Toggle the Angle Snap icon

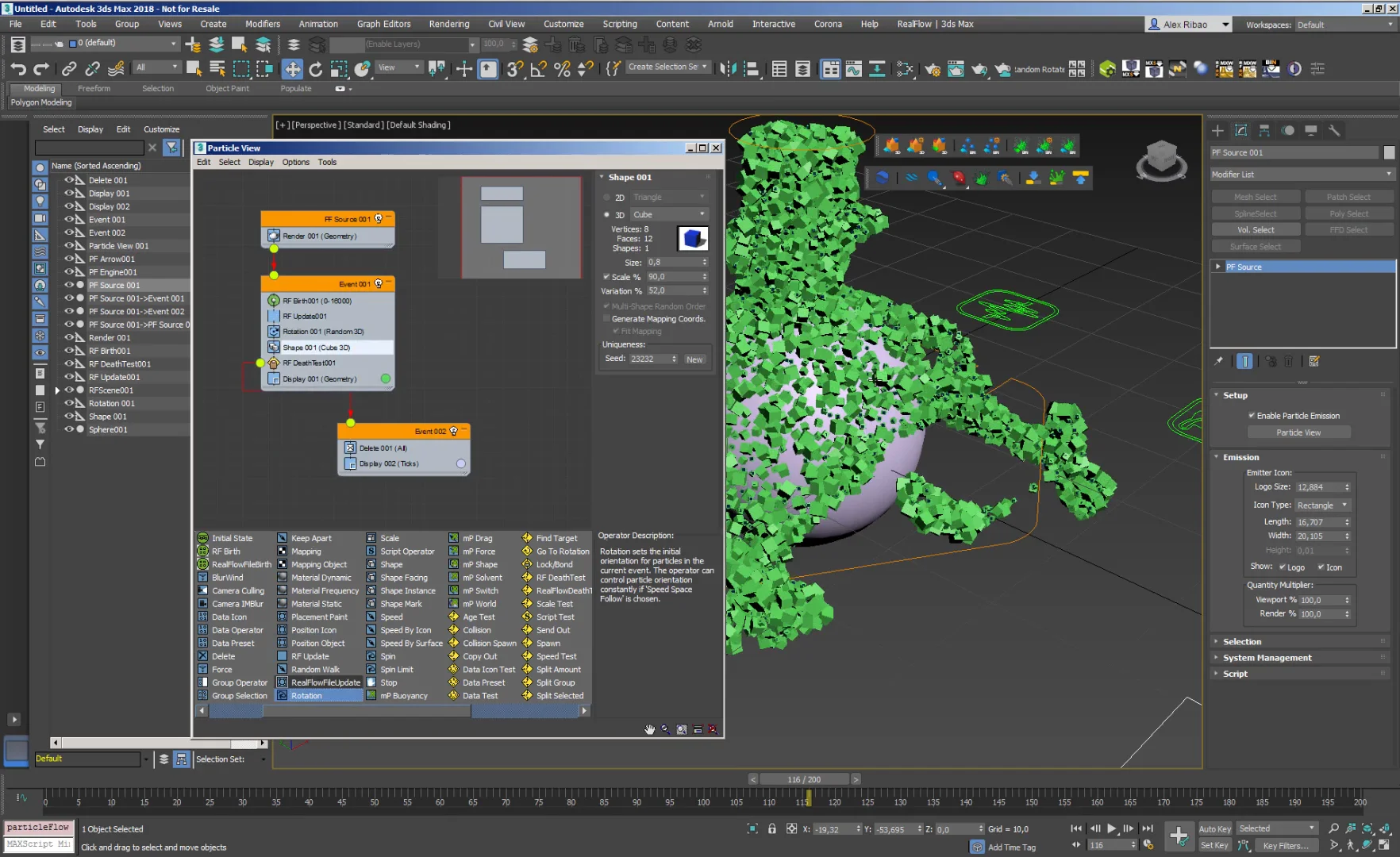tap(538, 69)
